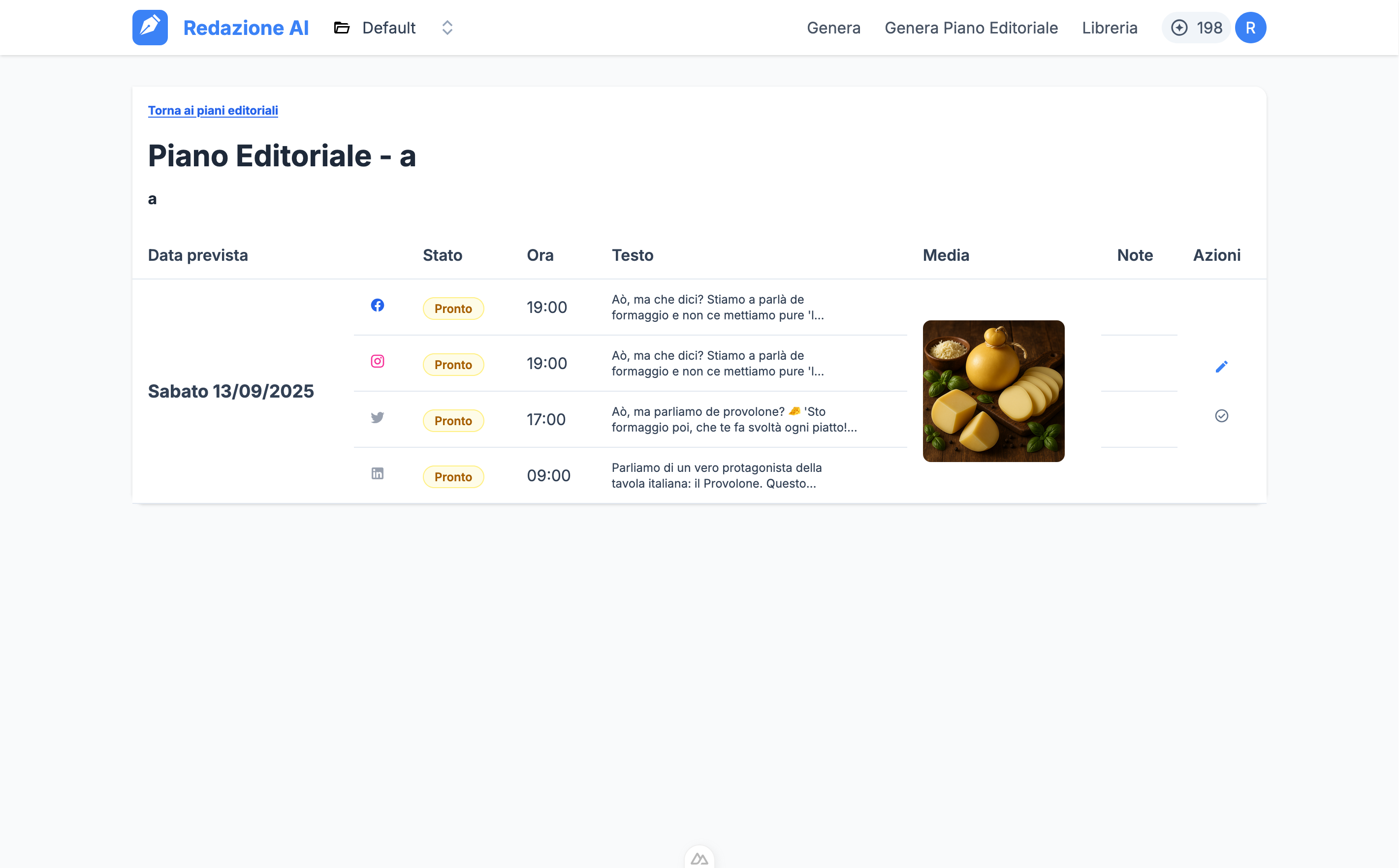Screen dimensions: 1399x868
Task: Open the Libreria section
Action: 1109,28
